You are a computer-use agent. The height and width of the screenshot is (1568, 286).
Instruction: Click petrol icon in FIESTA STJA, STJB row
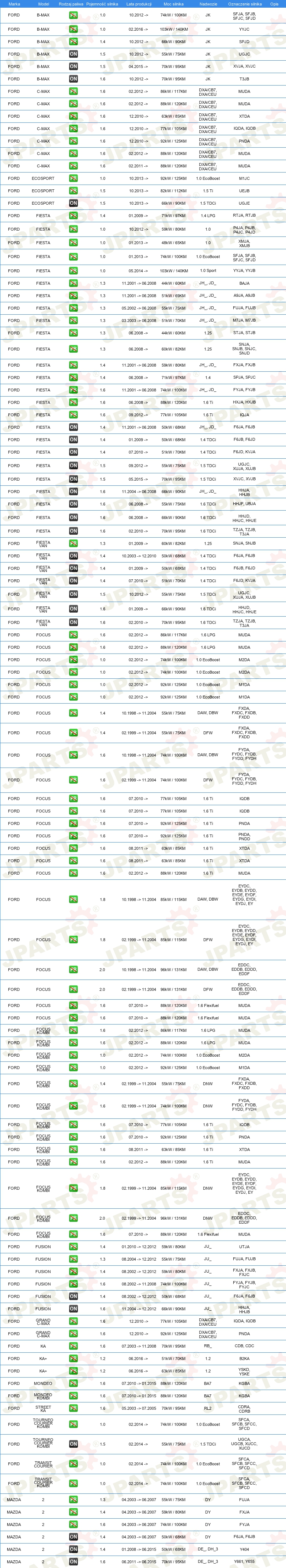coord(73,333)
